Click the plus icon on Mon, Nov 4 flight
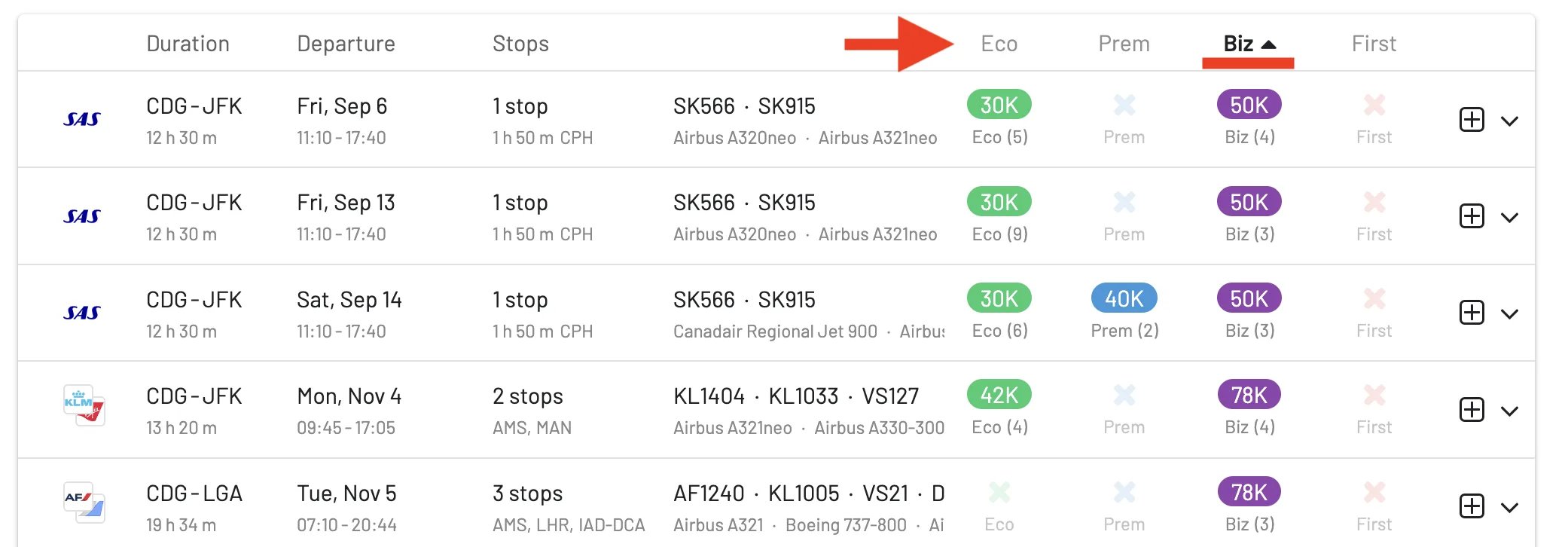 (x=1472, y=410)
